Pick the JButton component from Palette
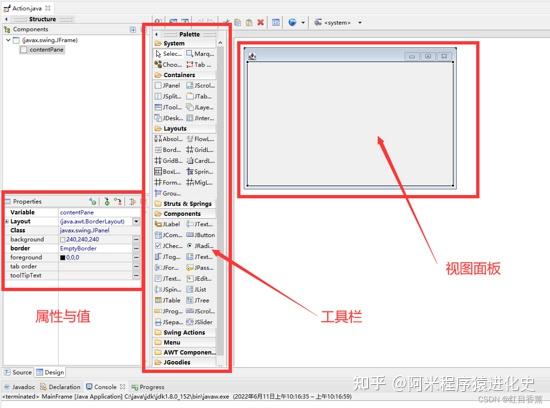Screen dimensions: 550x408 pyautogui.click(x=200, y=235)
